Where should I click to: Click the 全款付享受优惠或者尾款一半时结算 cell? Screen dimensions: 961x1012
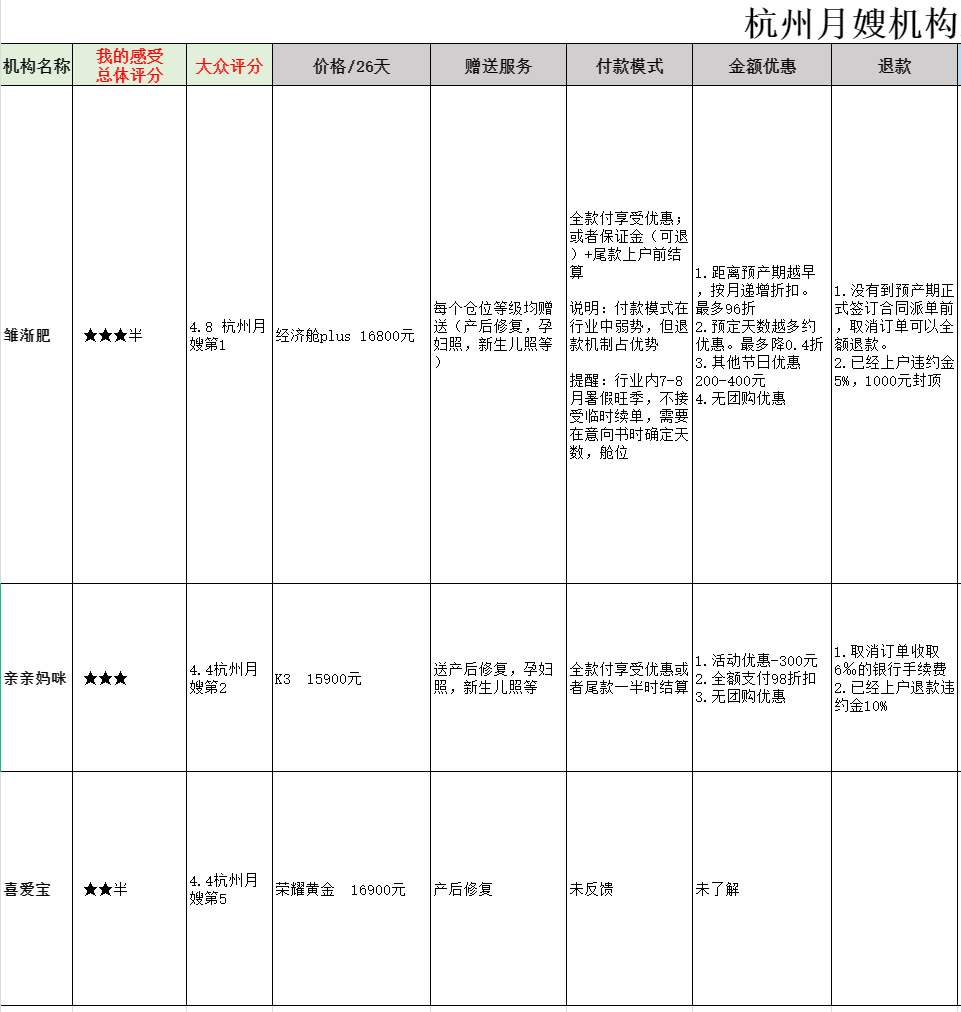[629, 678]
